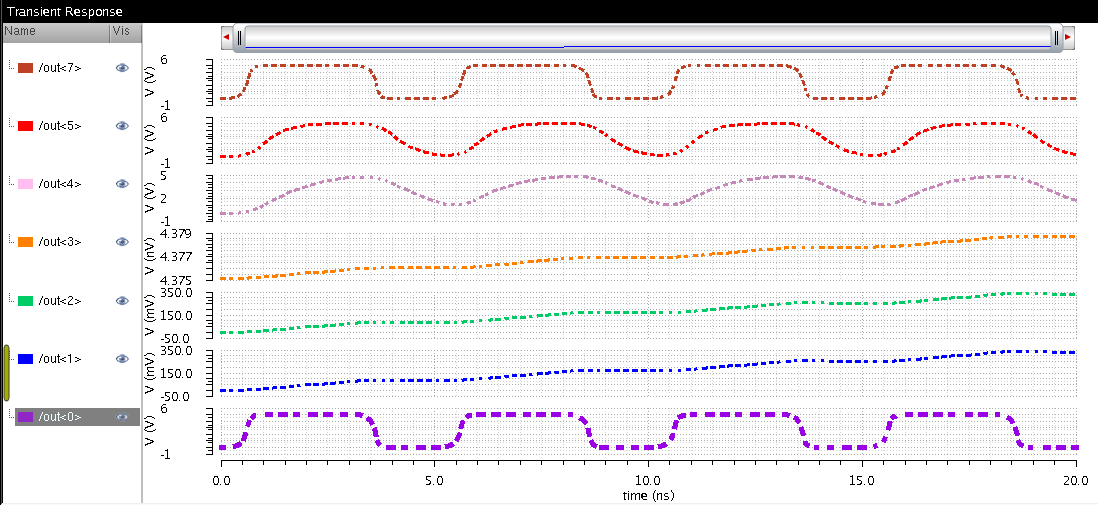
Task: Toggle the eye icon for /out<4>
Action: (122, 184)
